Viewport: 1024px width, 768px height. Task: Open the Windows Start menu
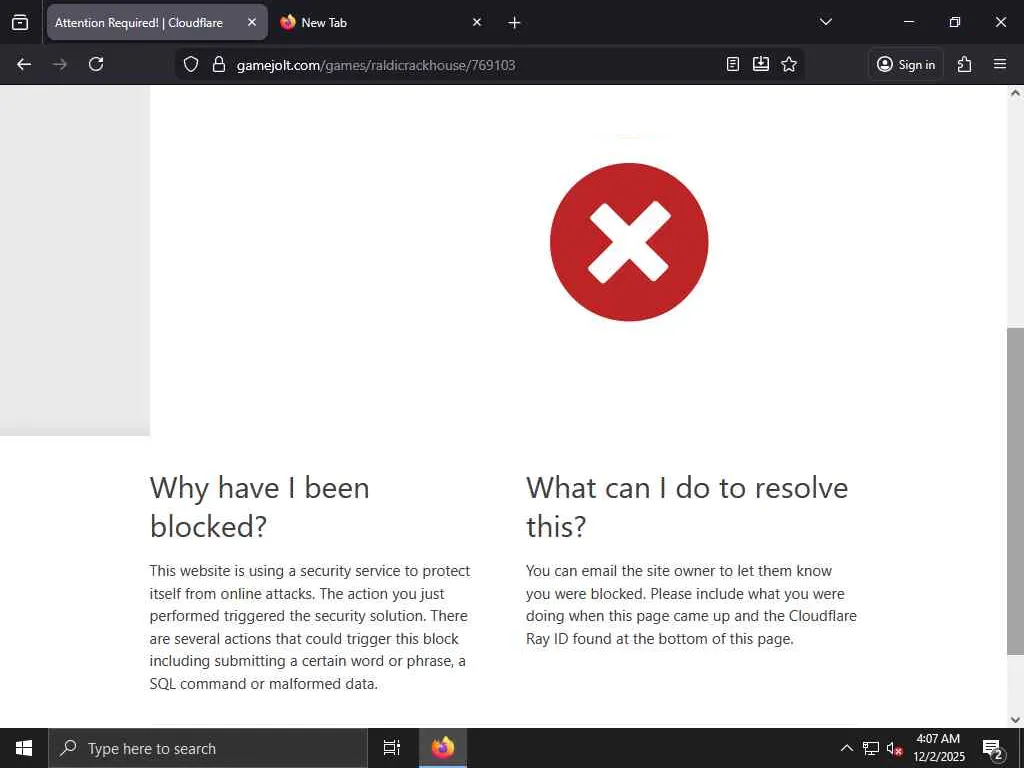tap(24, 748)
